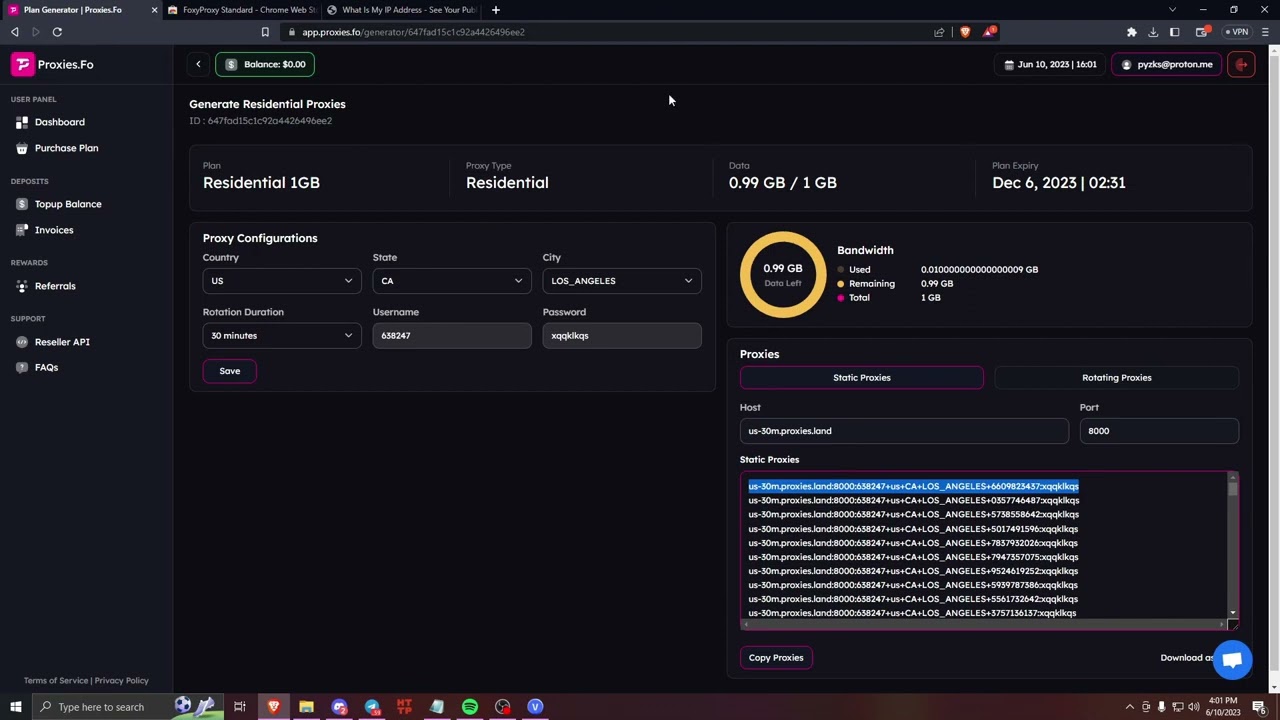Go to Topup Balance page

[59, 204]
